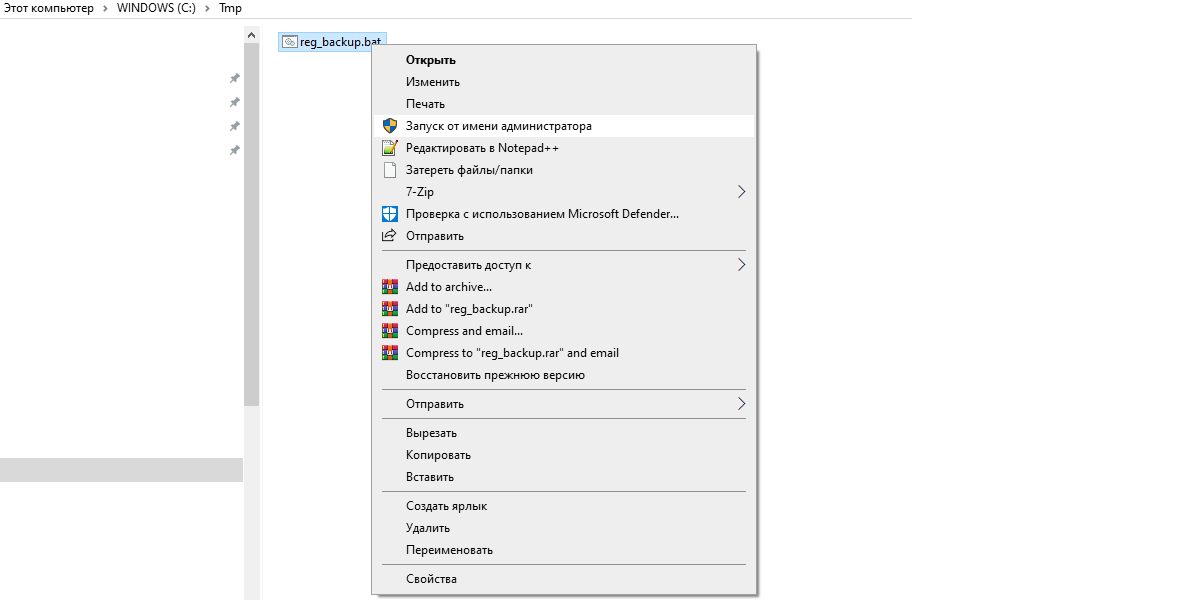The width and height of the screenshot is (1200, 600).
Task: Click the WinRAR icon for Add to archive
Action: pos(390,287)
